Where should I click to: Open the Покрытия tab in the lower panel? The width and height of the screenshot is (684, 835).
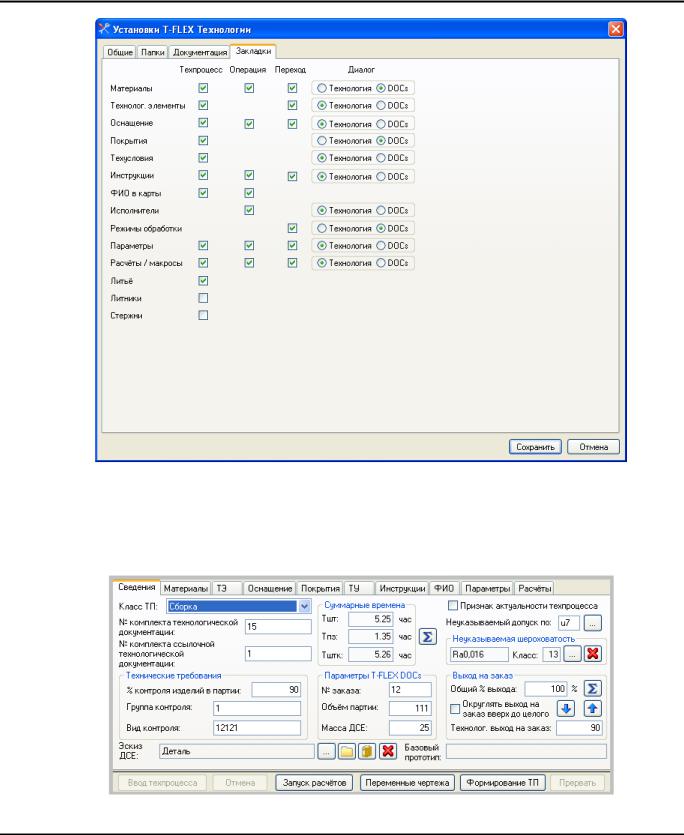pos(320,588)
